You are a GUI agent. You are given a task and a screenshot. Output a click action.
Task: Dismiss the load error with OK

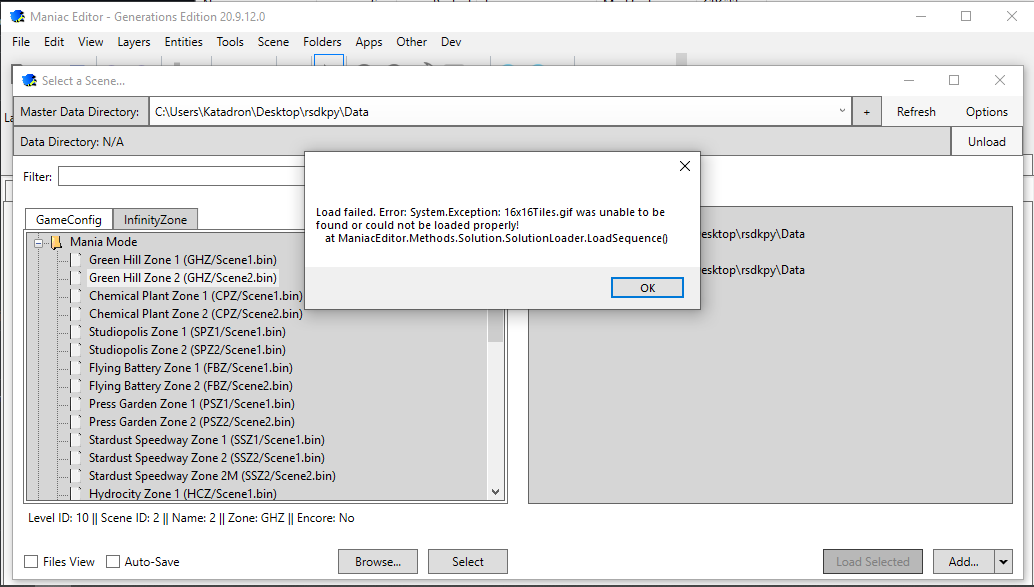[x=647, y=287]
